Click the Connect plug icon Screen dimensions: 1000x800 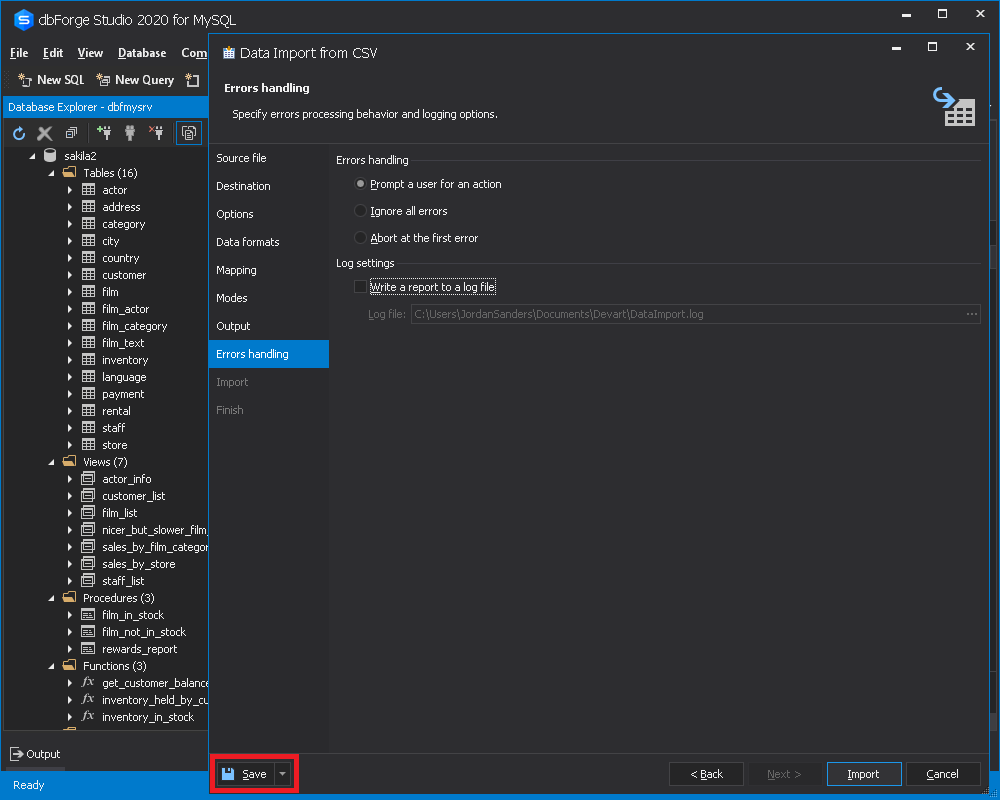click(129, 132)
